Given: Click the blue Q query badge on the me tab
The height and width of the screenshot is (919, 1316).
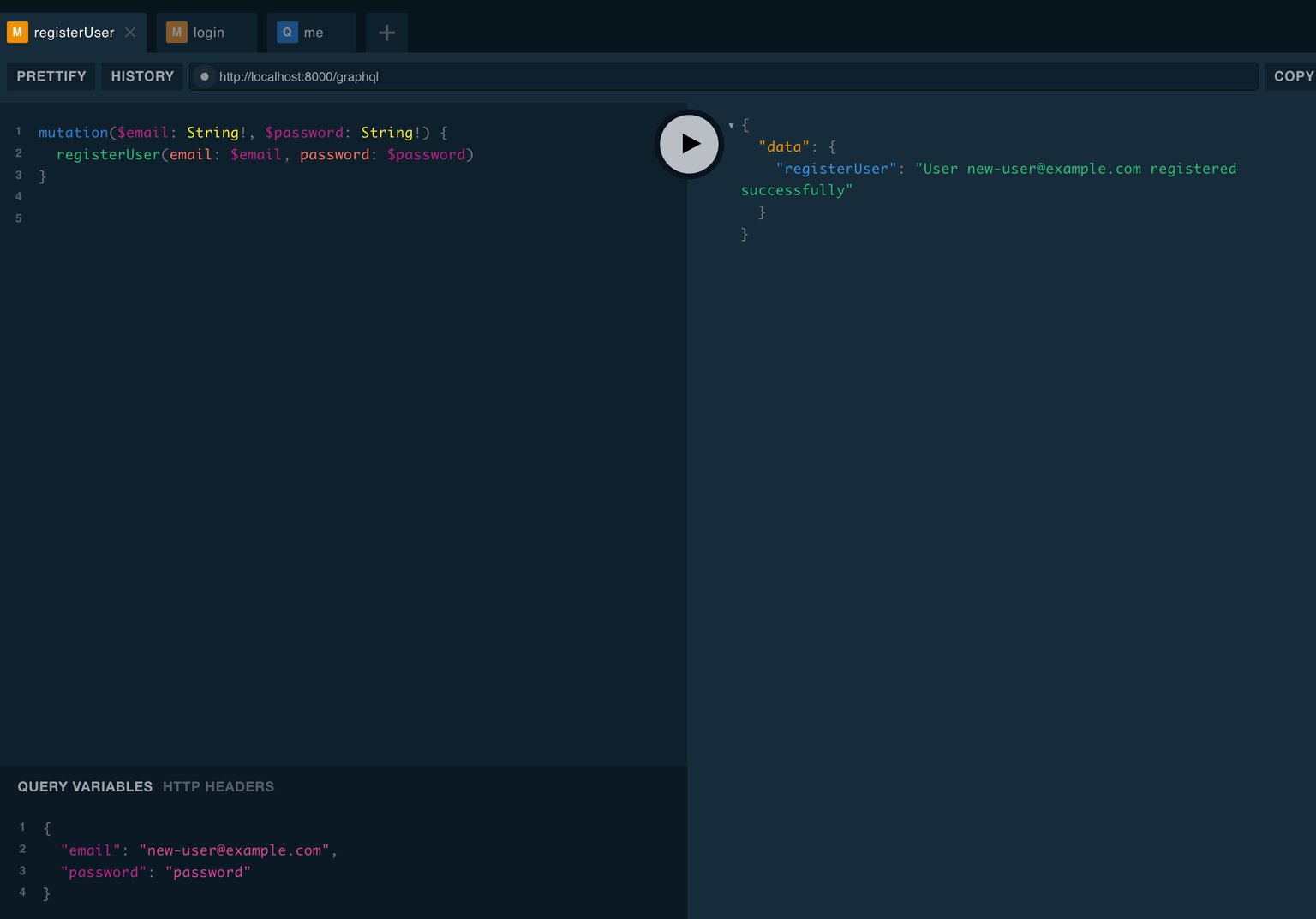Looking at the screenshot, I should tap(287, 32).
